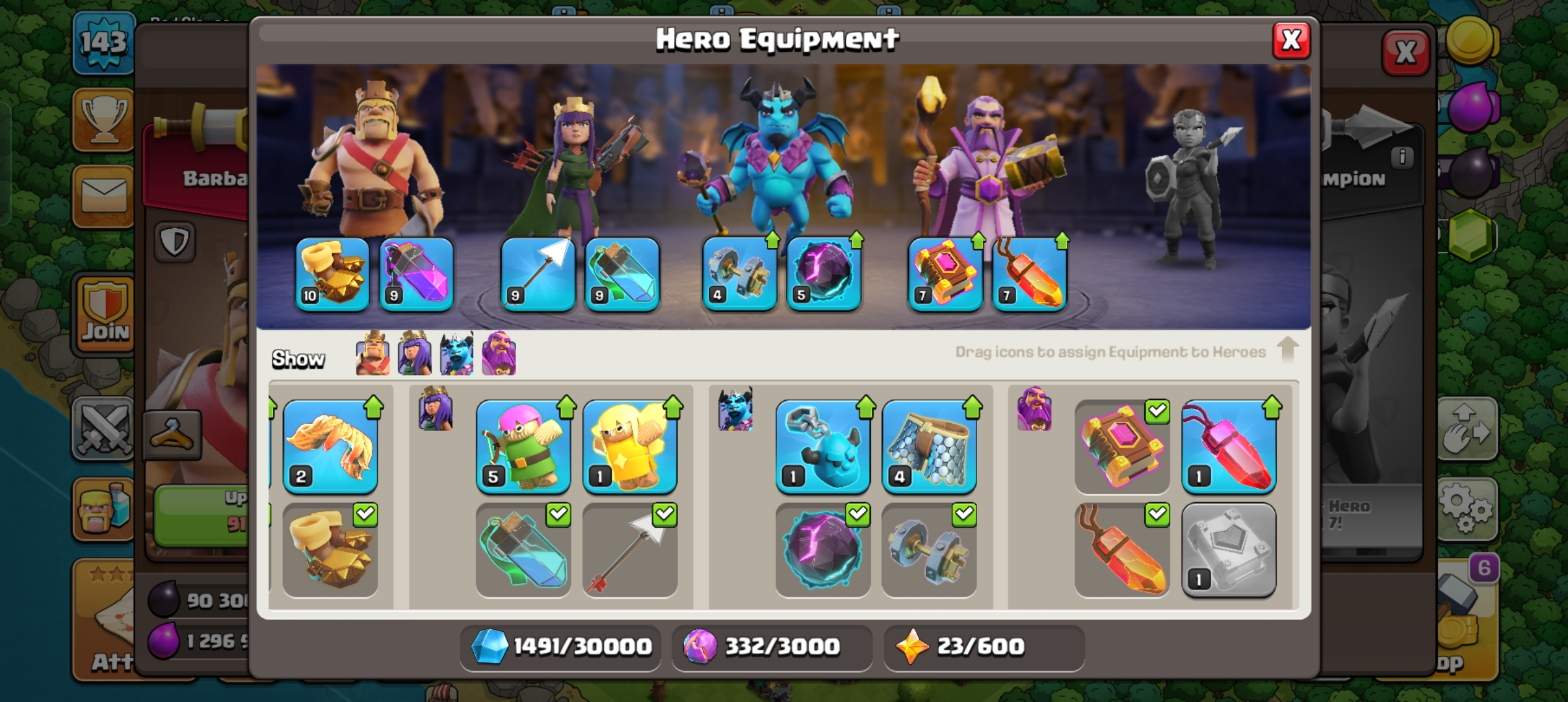Tap the locked grey equipment in Warden list
This screenshot has height=702, width=1568.
[1229, 550]
